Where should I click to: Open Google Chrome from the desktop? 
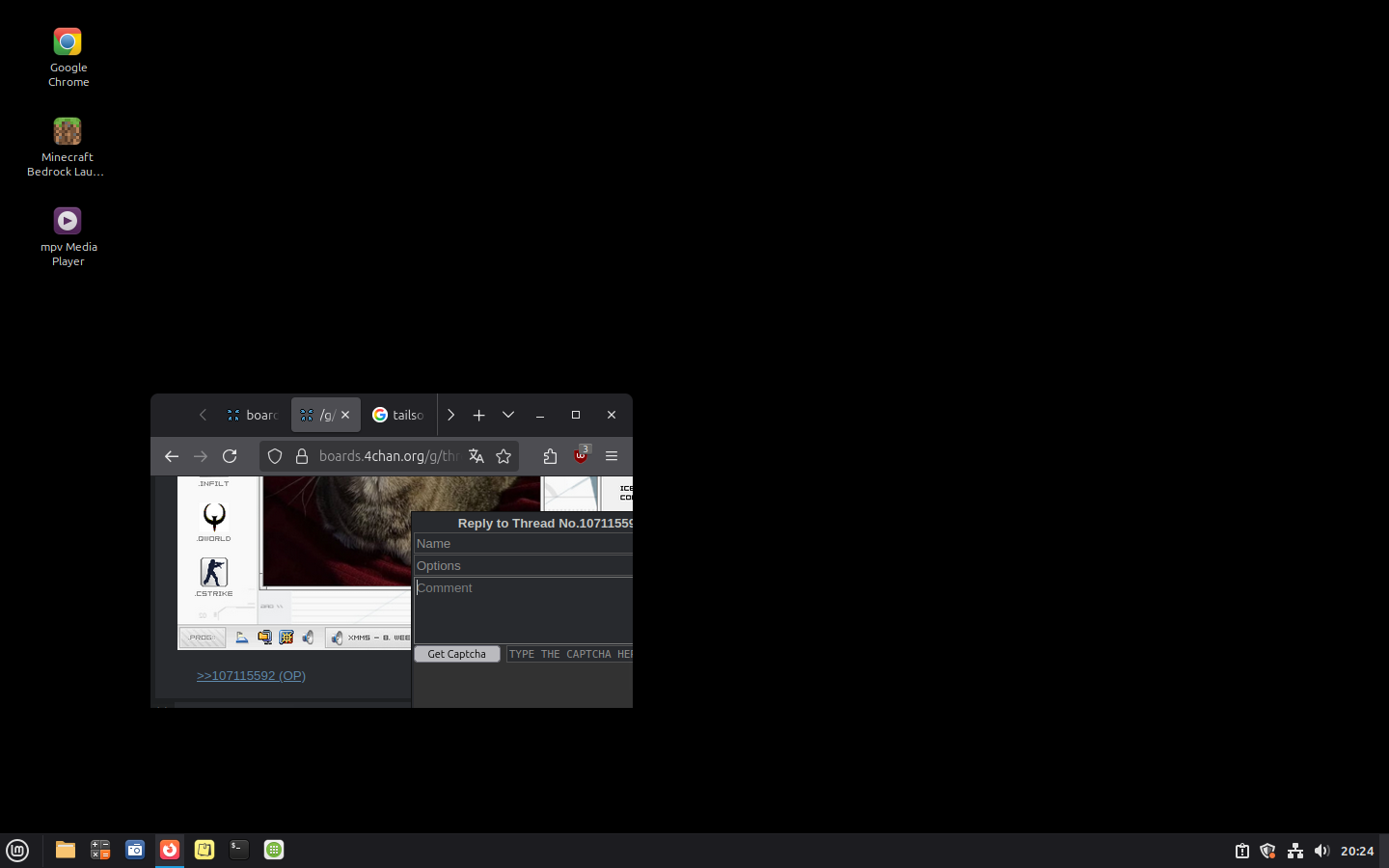tap(68, 57)
